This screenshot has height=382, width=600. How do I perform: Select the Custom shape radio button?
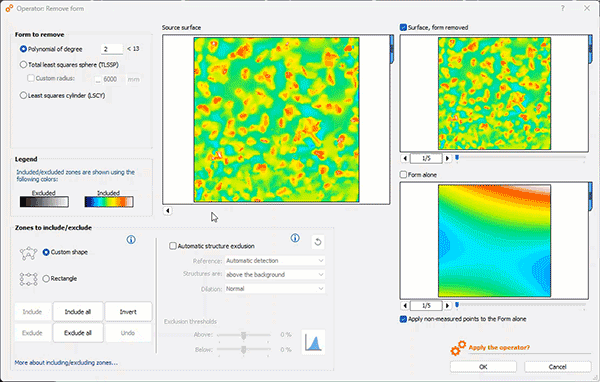[x=46, y=252]
